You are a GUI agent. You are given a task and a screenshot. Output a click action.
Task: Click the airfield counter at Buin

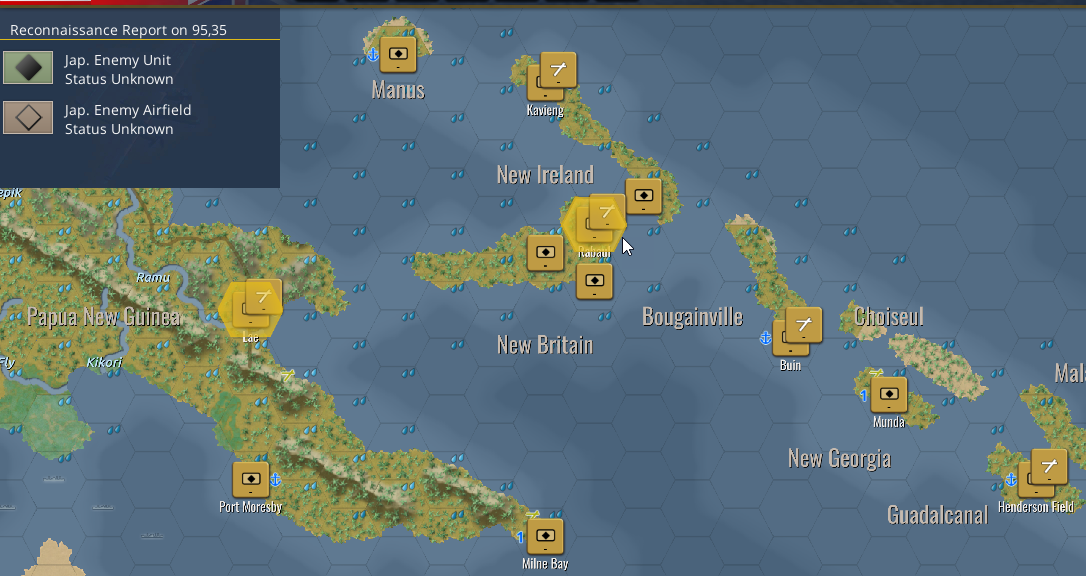click(803, 325)
